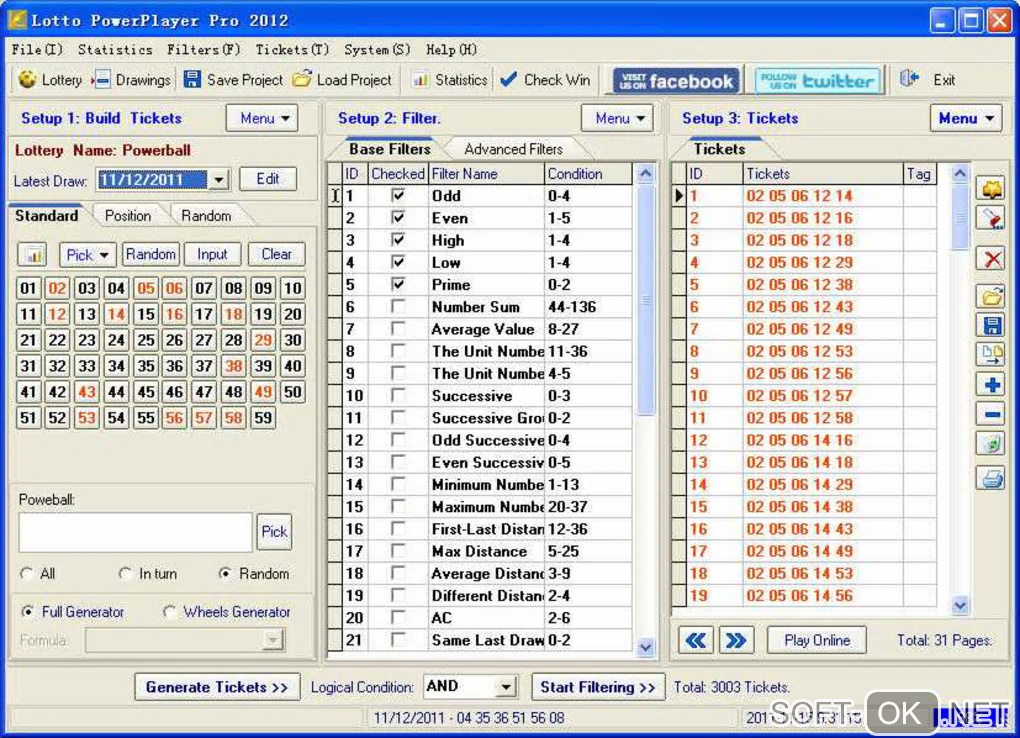The height and width of the screenshot is (738, 1020).
Task: Select number 59 in the number grid
Action: [263, 418]
